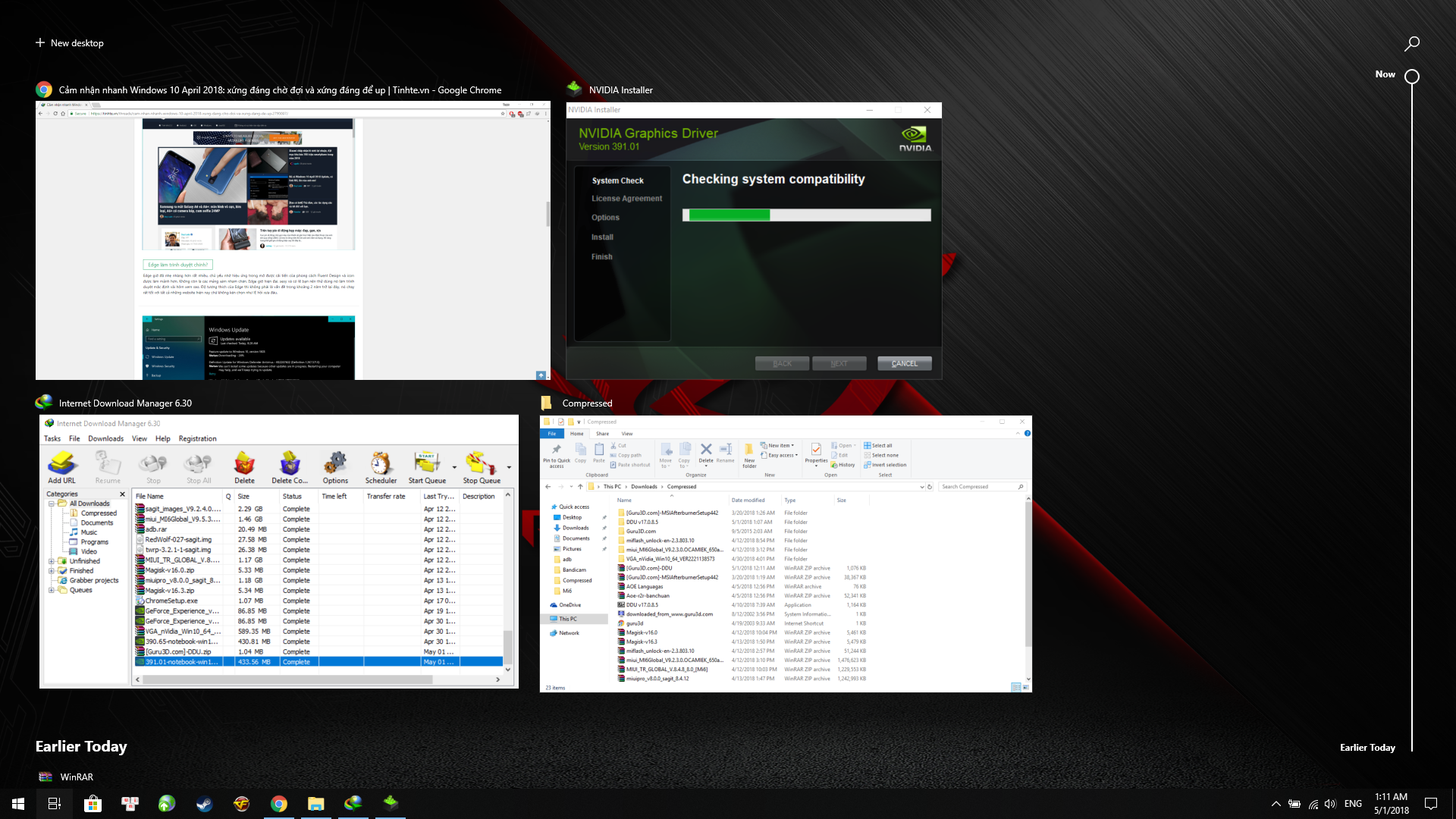1456x819 pixels.
Task: Click the timeline search magnifier icon
Action: (1411, 44)
